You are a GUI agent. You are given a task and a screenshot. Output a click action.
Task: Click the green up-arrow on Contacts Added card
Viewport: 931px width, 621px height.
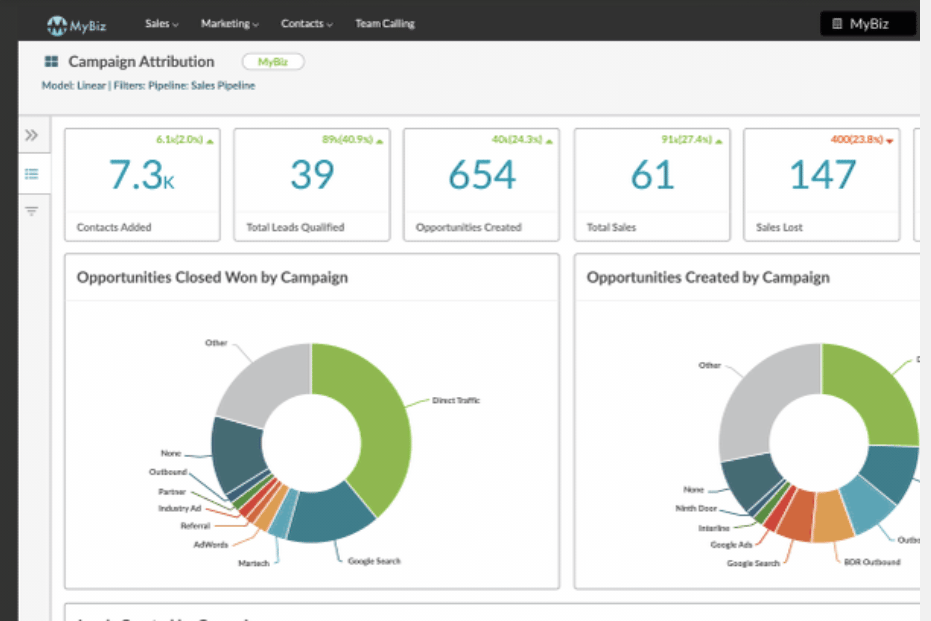point(209,141)
